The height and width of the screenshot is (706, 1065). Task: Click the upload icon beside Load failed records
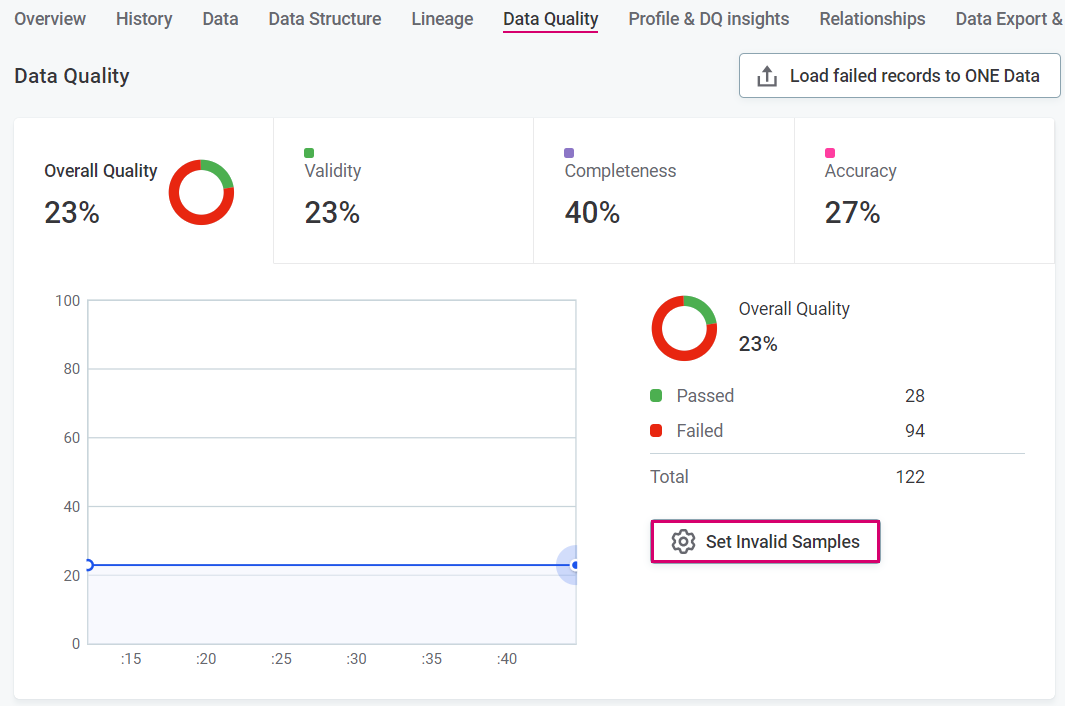pos(767,76)
